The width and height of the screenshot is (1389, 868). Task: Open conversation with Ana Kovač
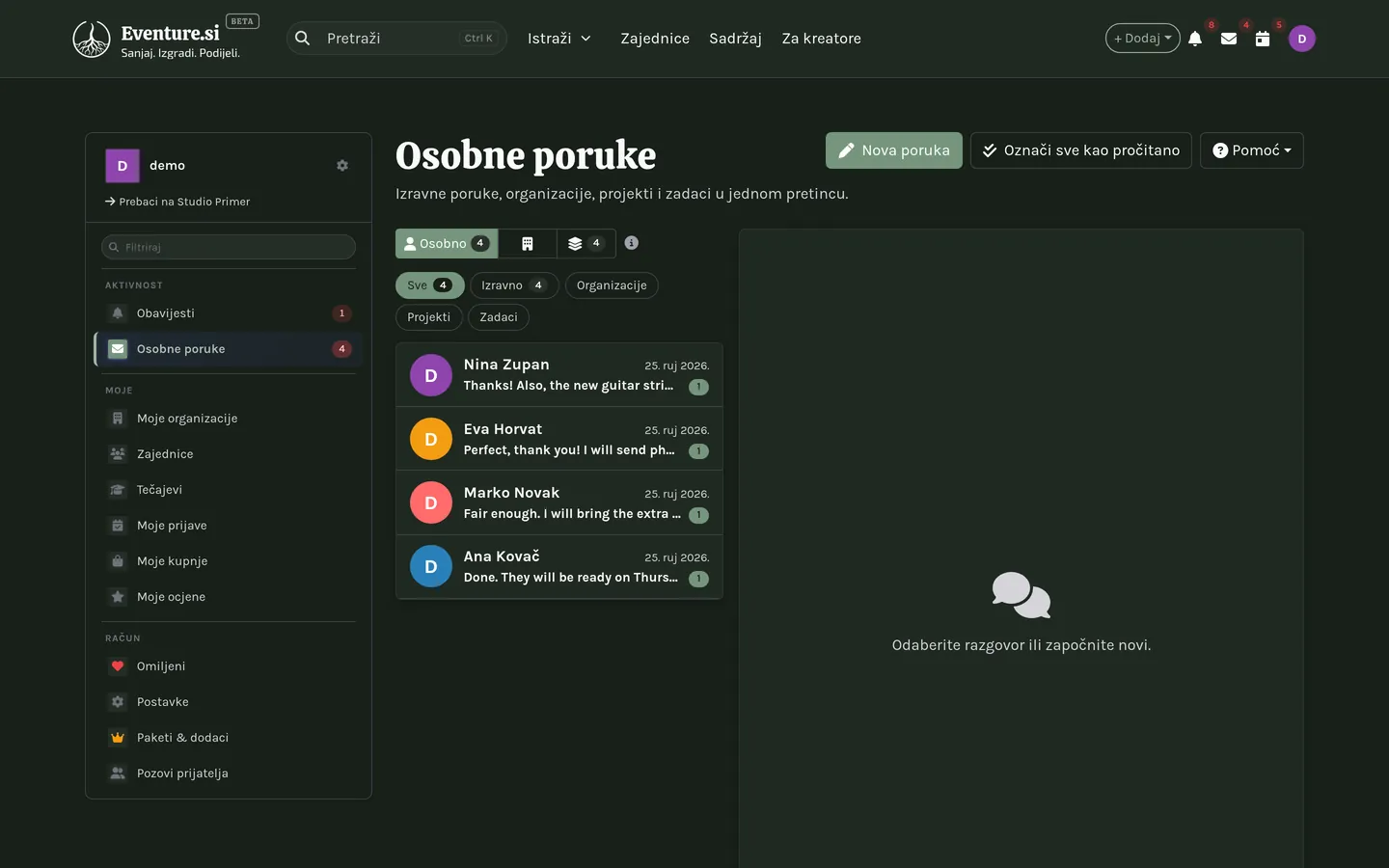pyautogui.click(x=559, y=567)
